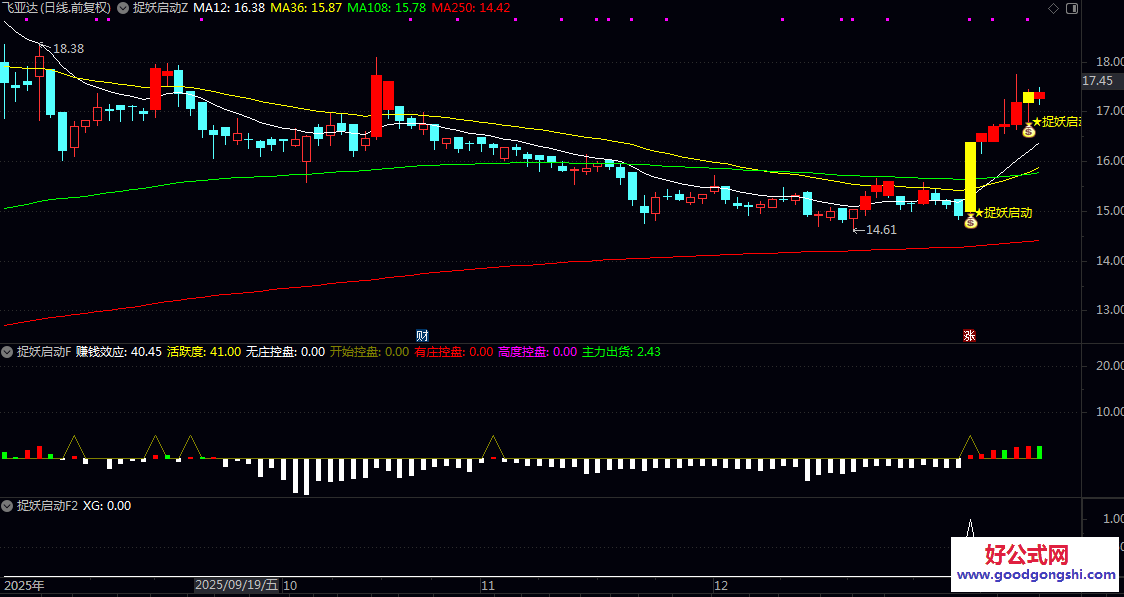Click the 飞亚达(日线.前复权) chart title

57,9
